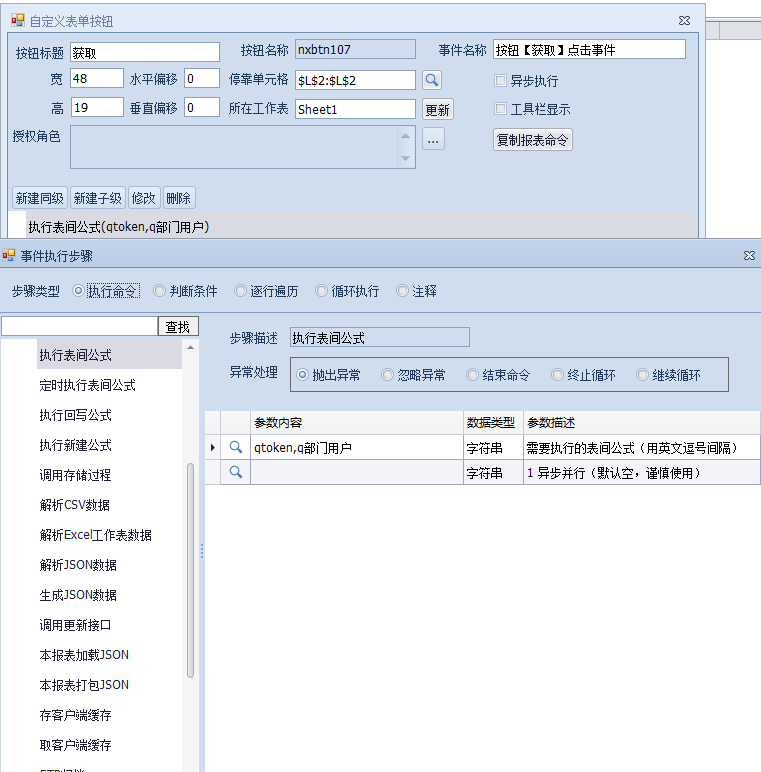Select the 循环执行 step type radio
The image size is (761, 772).
(322, 291)
